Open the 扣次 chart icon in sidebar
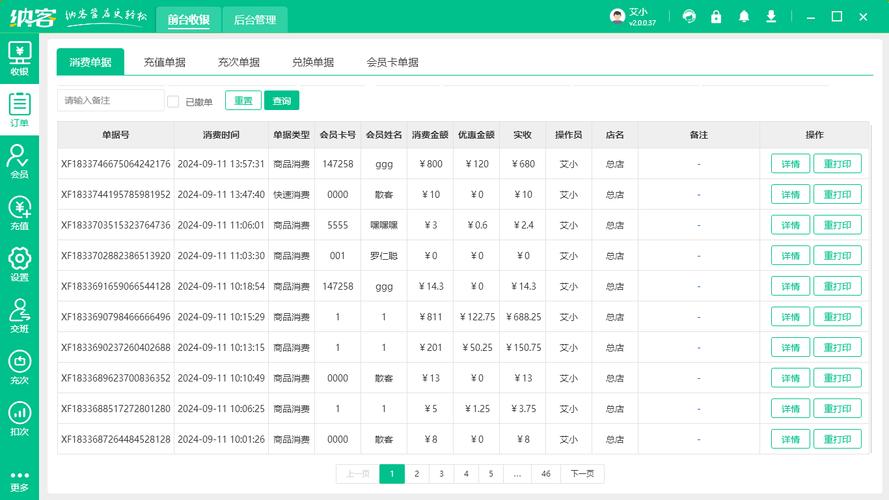 pos(19,420)
